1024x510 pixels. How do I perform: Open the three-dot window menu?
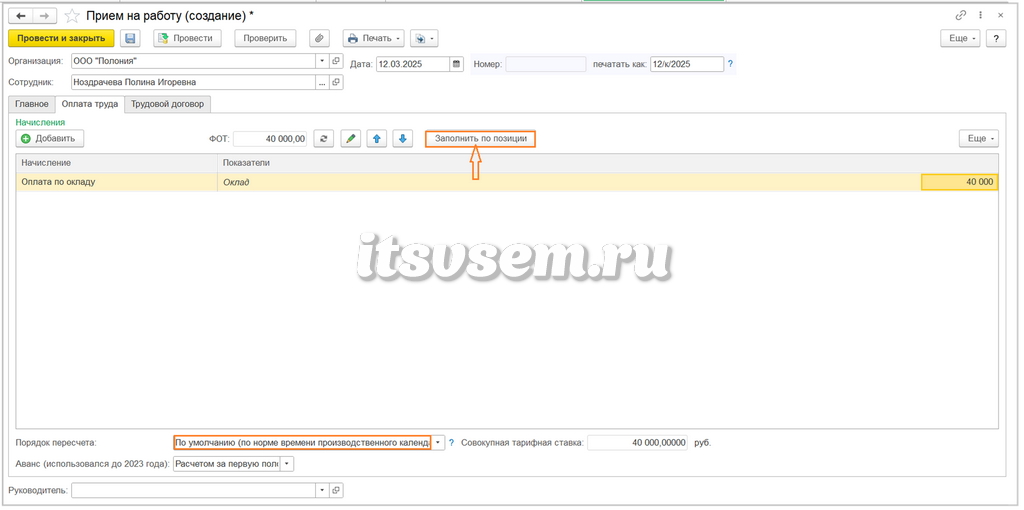point(980,15)
